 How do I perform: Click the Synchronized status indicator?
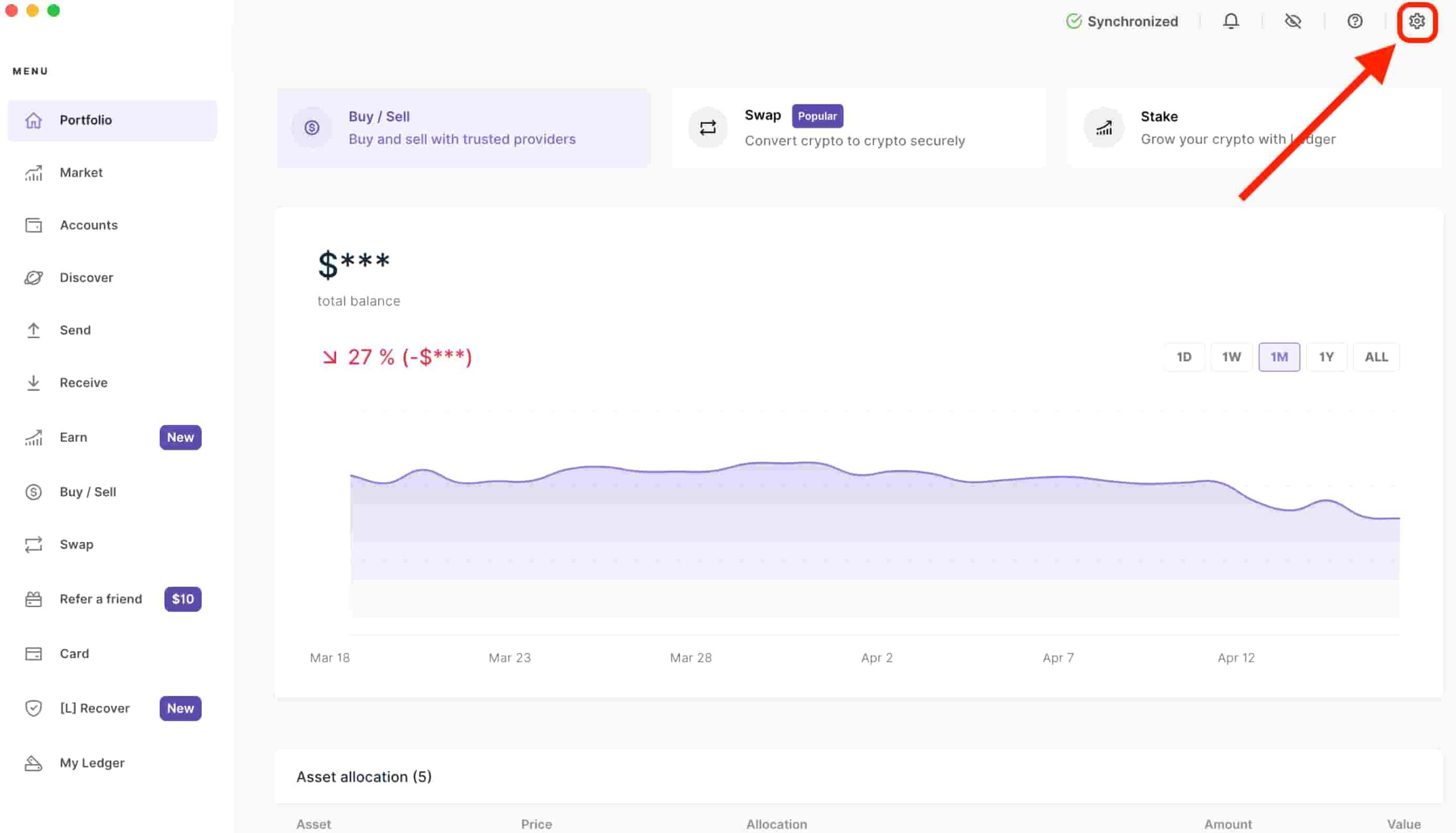[x=1122, y=22]
